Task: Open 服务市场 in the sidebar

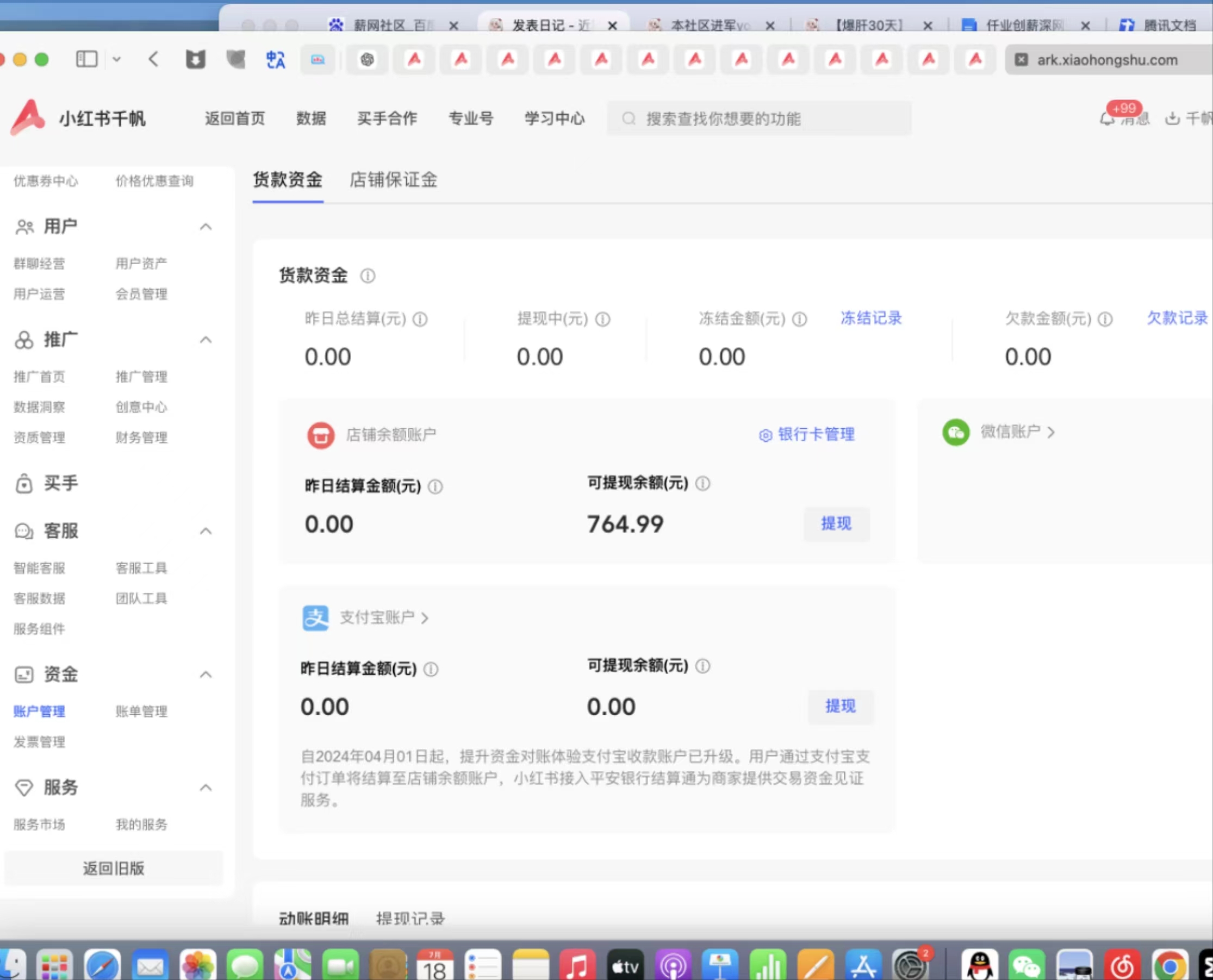Action: [x=40, y=825]
